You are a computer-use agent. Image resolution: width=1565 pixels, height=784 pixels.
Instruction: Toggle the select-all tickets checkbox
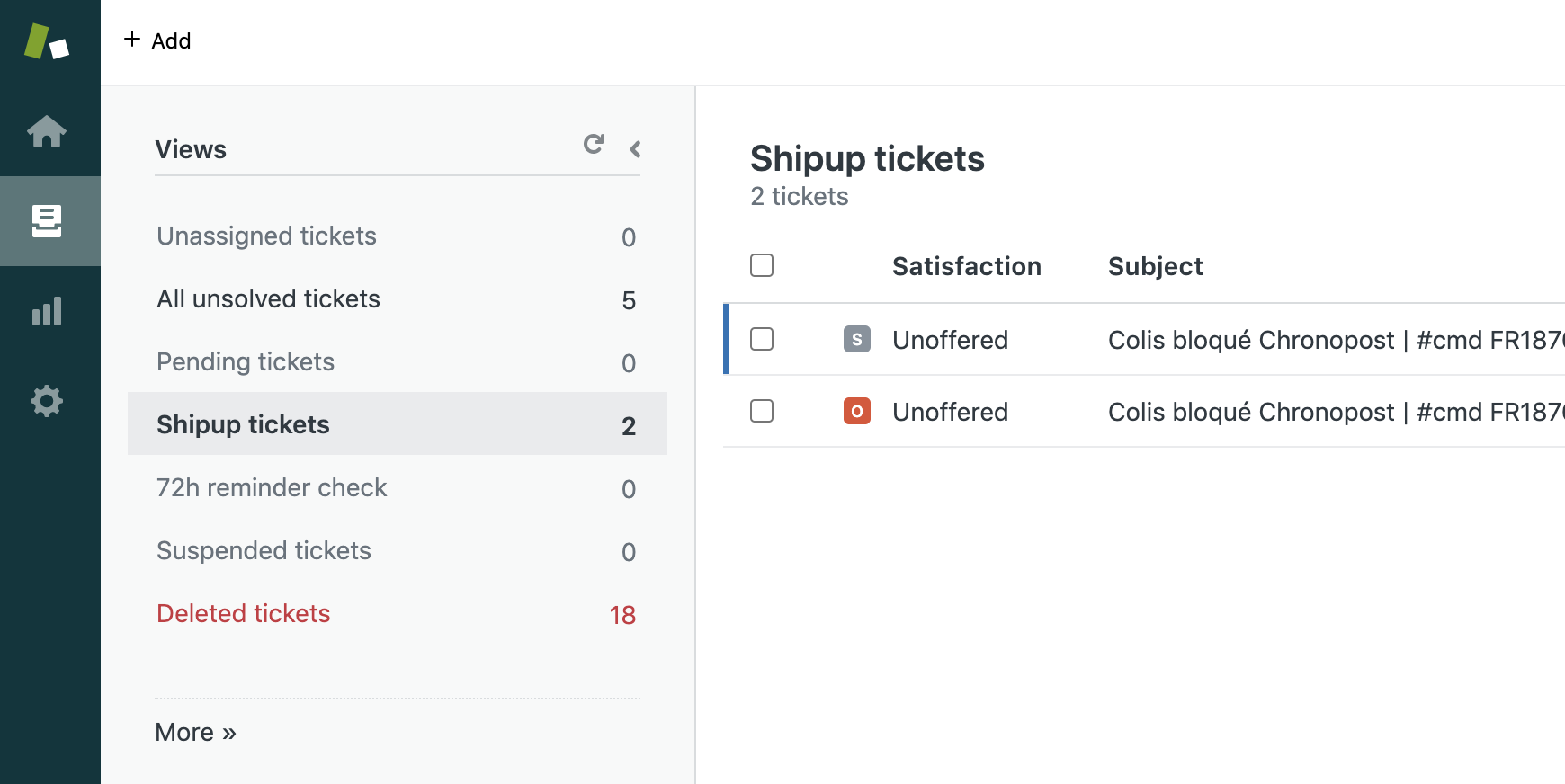(762, 265)
